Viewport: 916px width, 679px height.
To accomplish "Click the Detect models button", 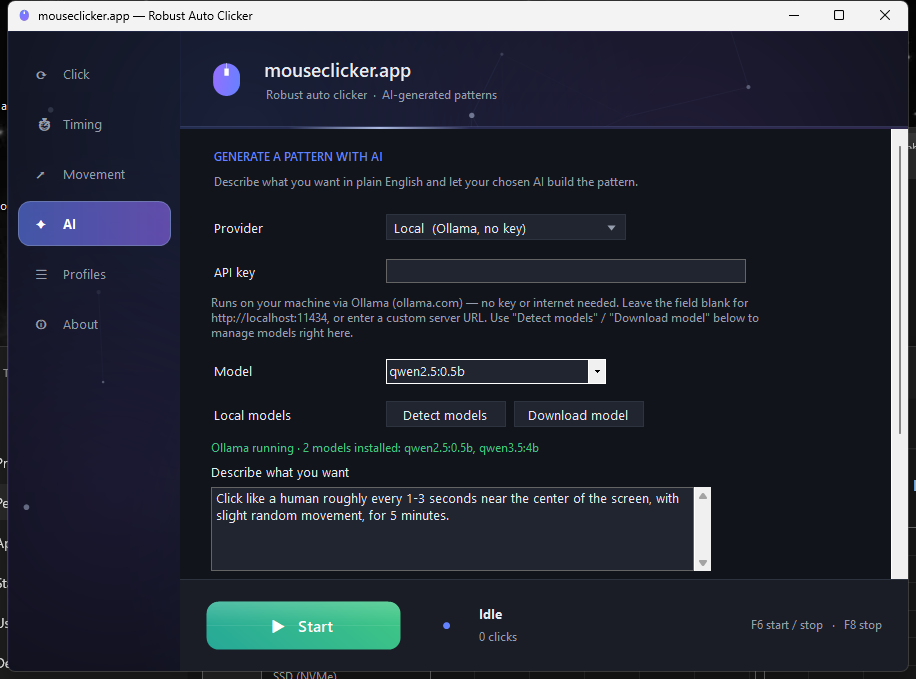I will (x=445, y=415).
